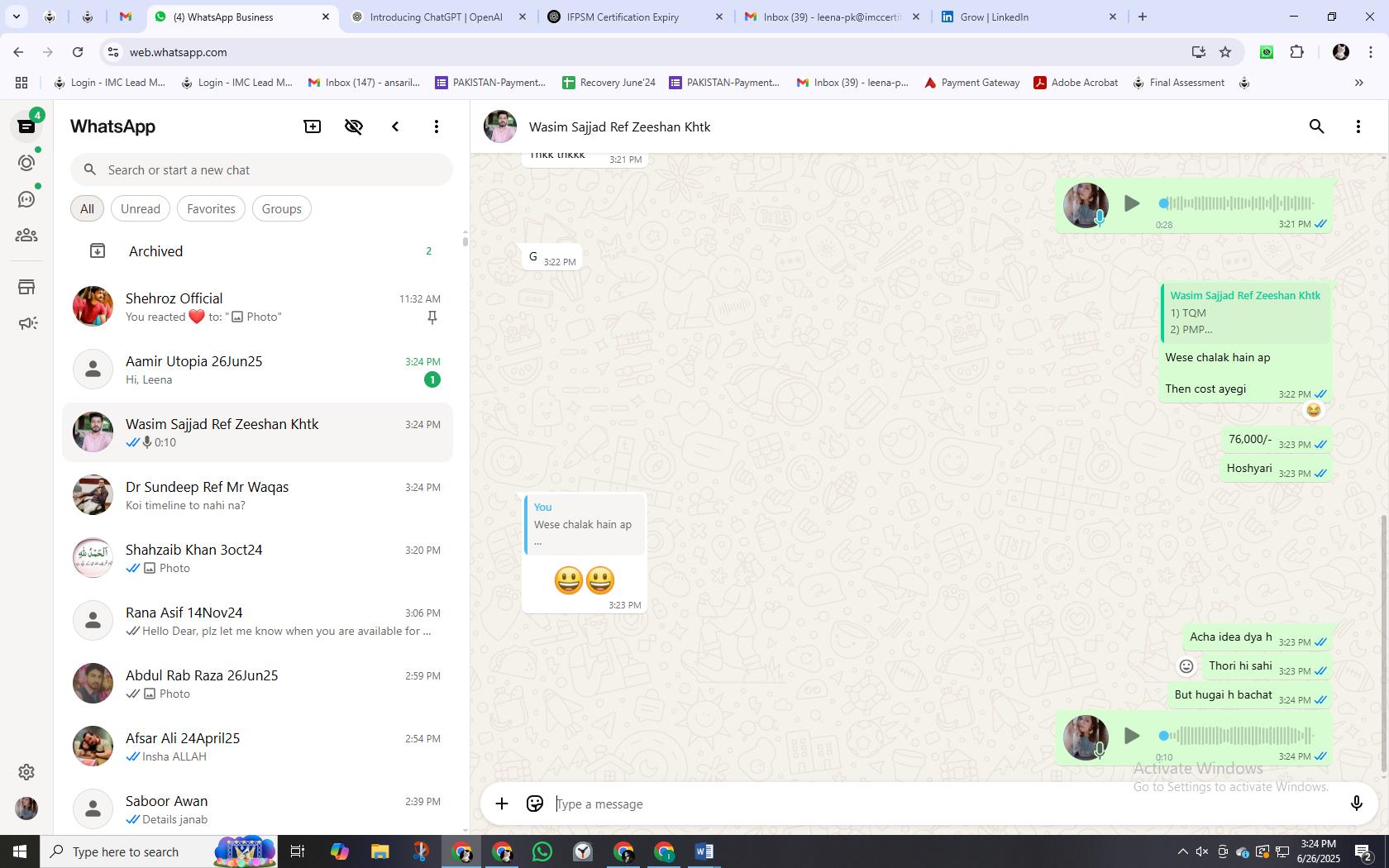Click the quoted reply from Wasim Sajjad Ref Zeeshan Khtk
Screen dimensions: 1389x868
(1245, 312)
